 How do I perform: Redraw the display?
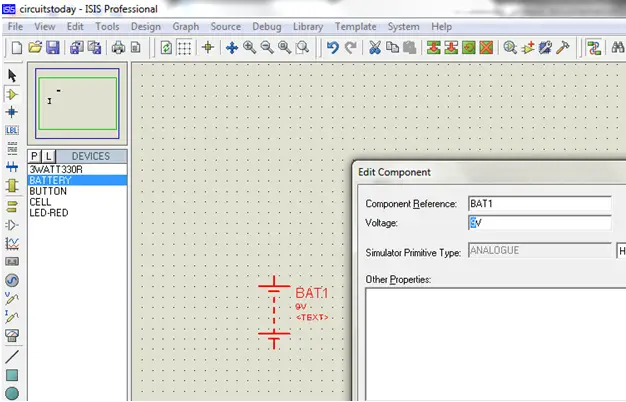pyautogui.click(x=166, y=48)
